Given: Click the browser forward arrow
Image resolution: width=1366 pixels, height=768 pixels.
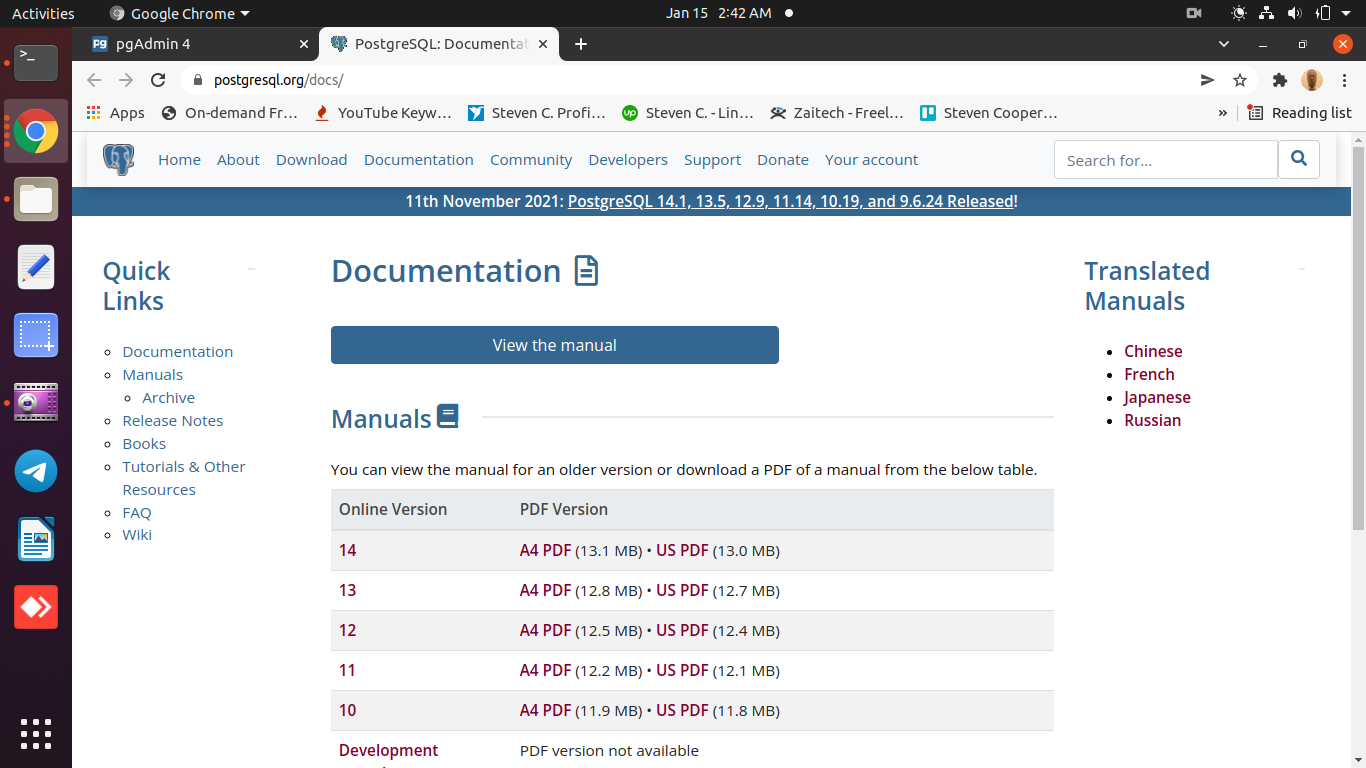Looking at the screenshot, I should point(126,80).
